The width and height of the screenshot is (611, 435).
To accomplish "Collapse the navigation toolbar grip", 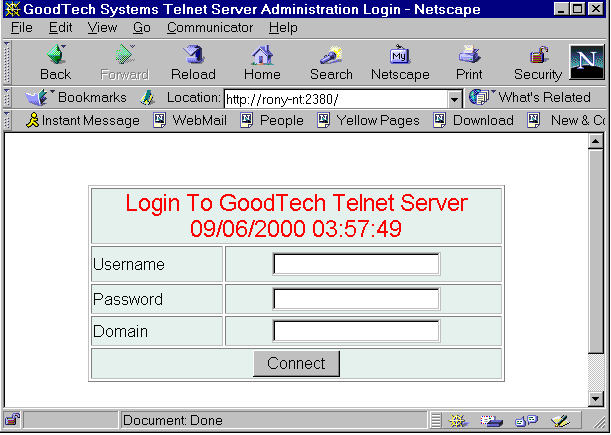I will 7,62.
